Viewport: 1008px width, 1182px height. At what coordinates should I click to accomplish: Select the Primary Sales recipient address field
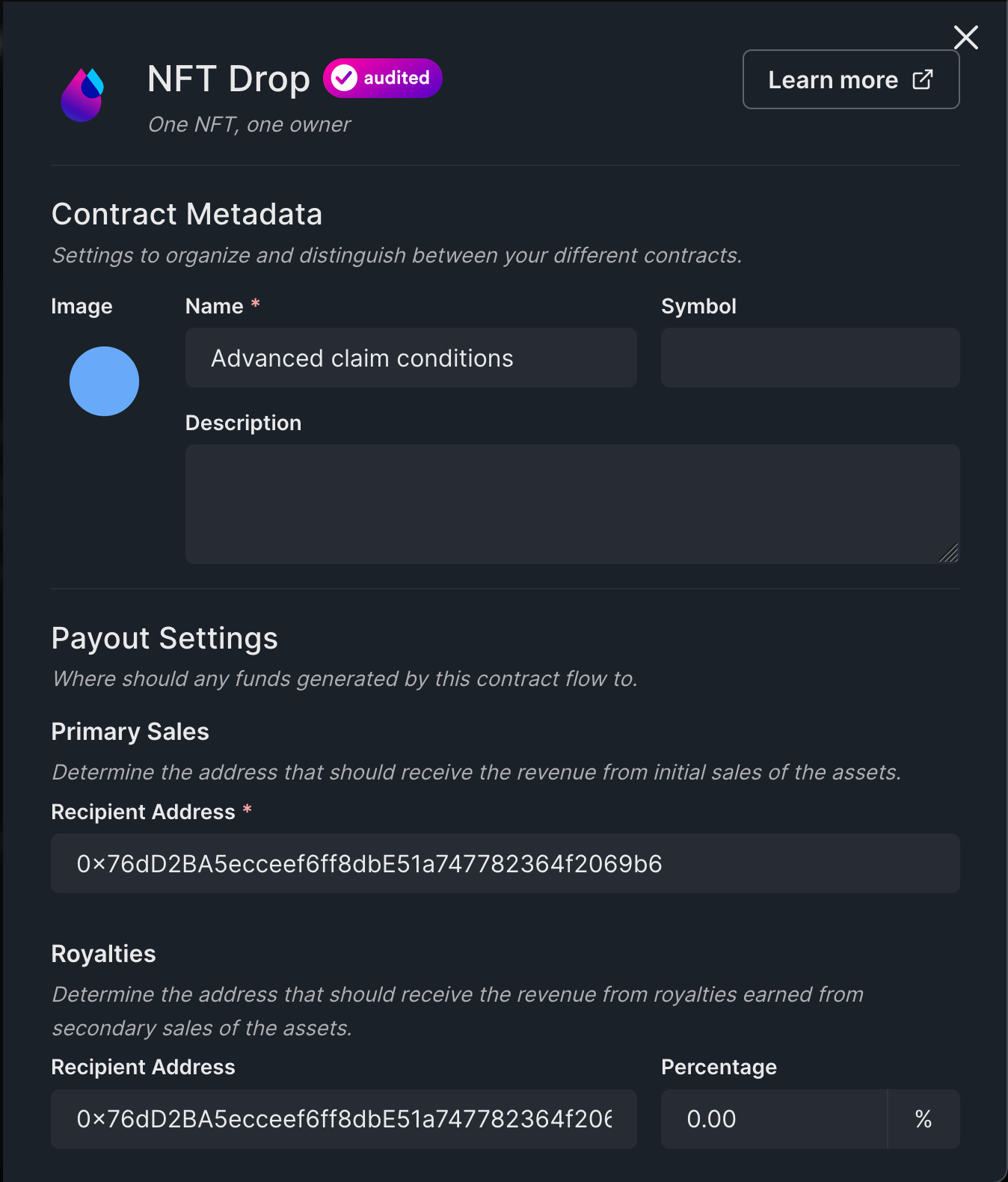point(504,863)
